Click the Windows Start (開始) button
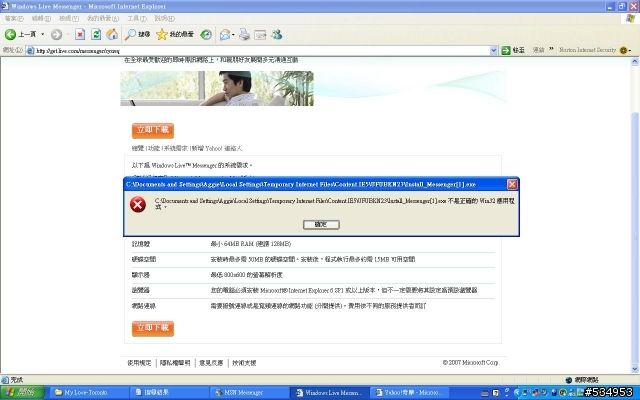The width and height of the screenshot is (640, 400). [x=22, y=393]
